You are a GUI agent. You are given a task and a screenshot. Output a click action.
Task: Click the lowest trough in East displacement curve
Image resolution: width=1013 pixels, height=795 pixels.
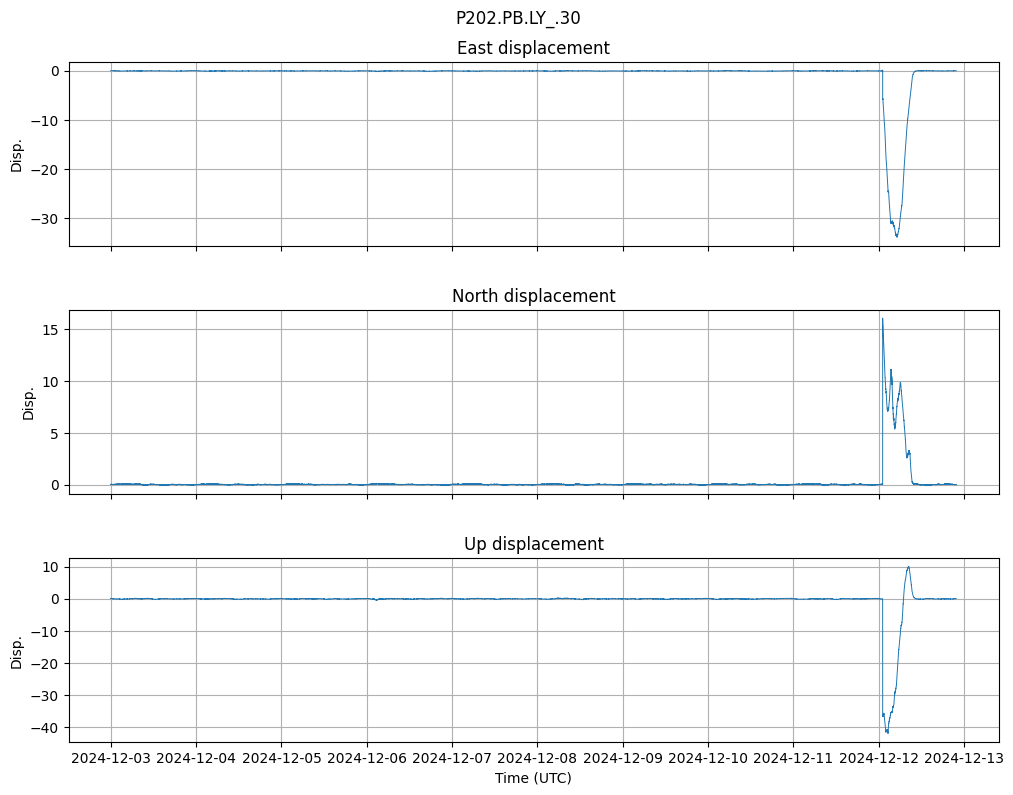(x=897, y=236)
